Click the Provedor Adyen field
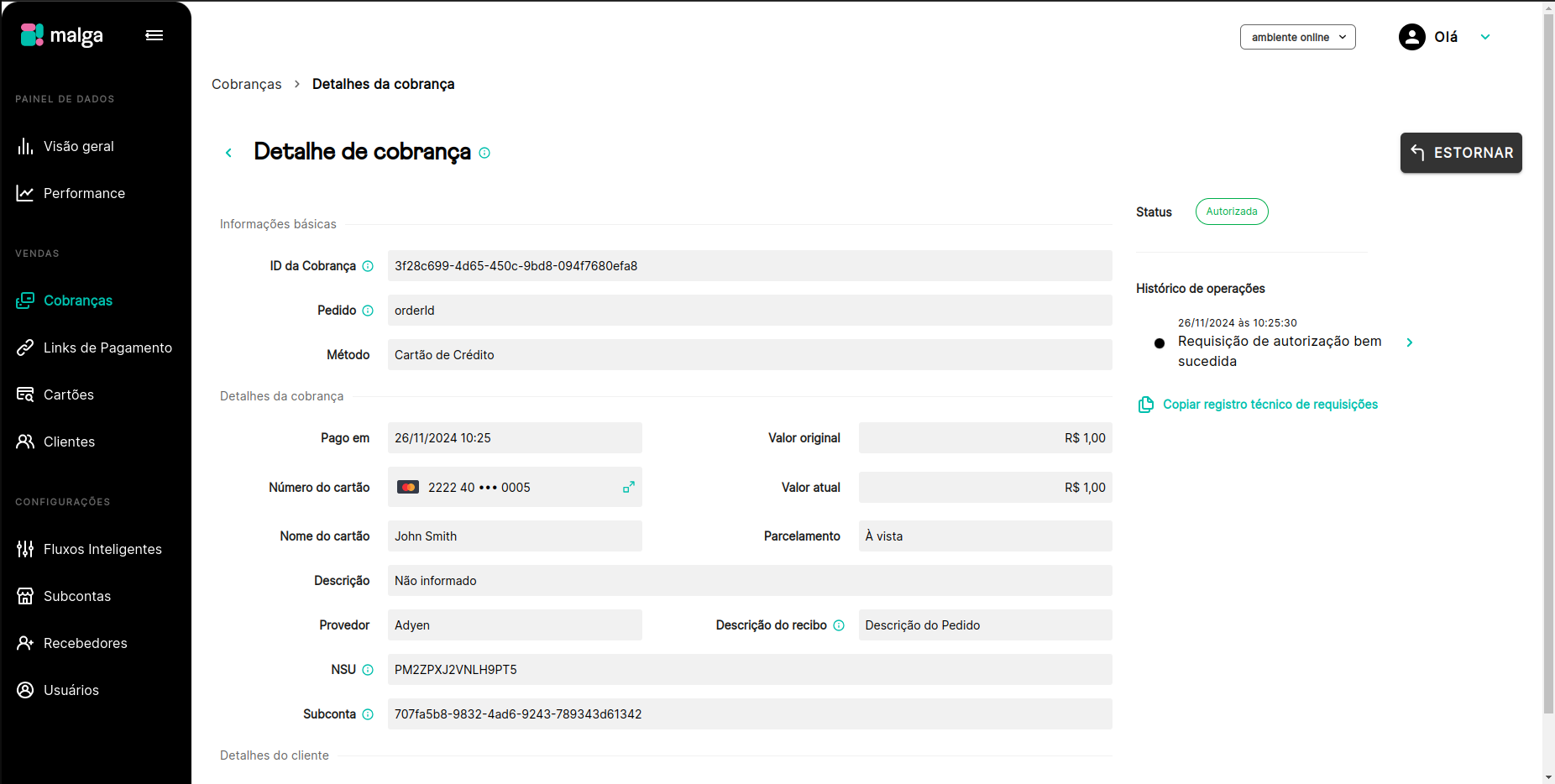 [x=515, y=625]
